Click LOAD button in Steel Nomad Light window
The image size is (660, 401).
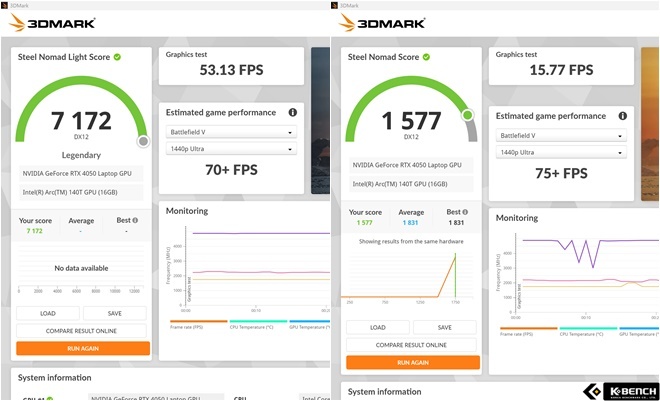tap(48, 313)
